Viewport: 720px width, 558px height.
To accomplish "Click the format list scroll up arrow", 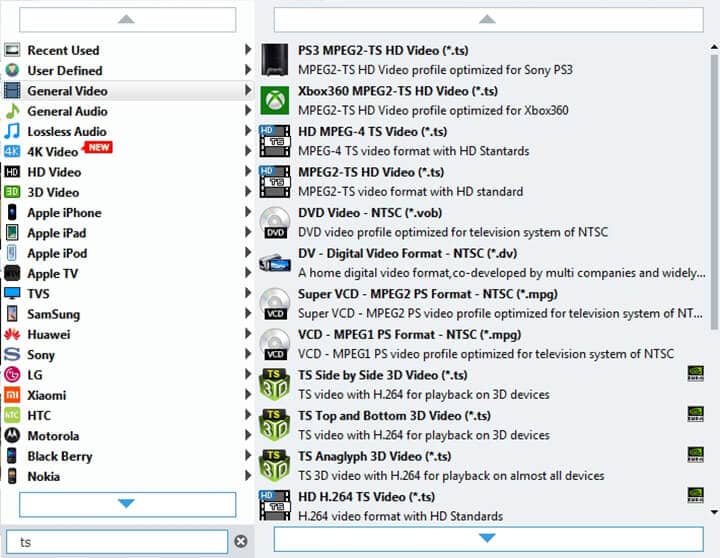I will (714, 47).
